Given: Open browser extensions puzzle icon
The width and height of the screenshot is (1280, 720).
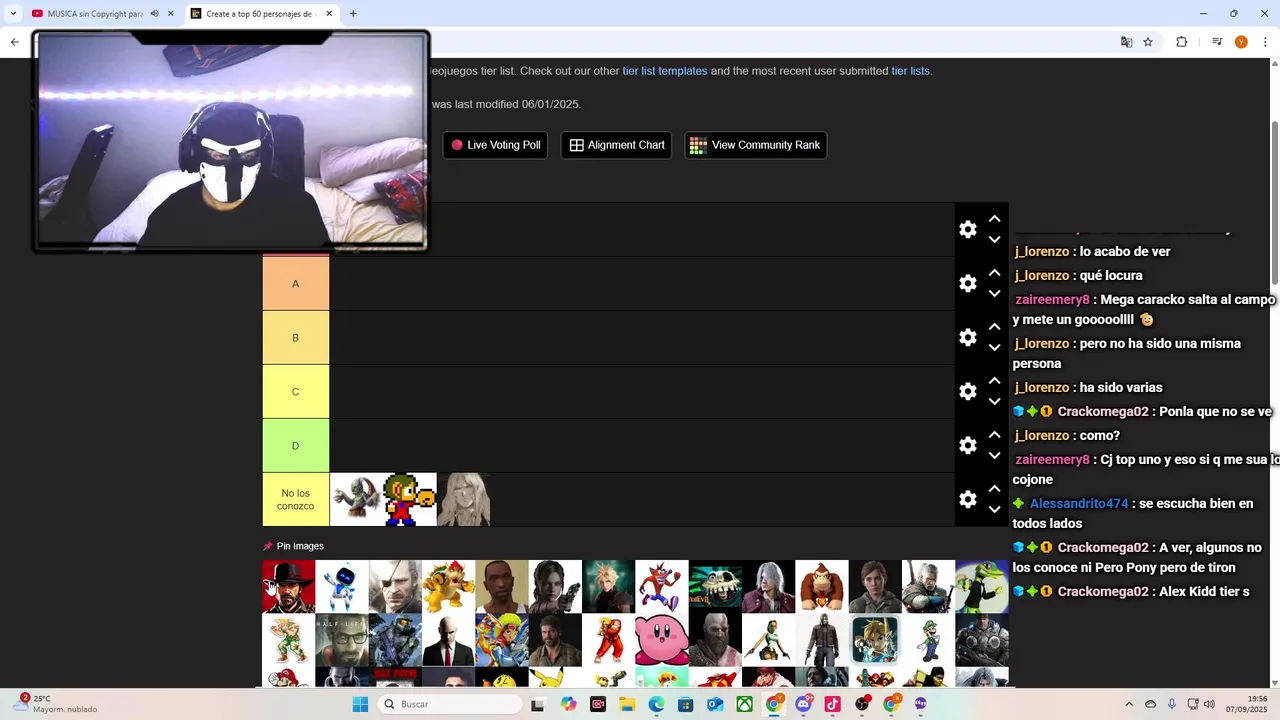Looking at the screenshot, I should (1181, 42).
